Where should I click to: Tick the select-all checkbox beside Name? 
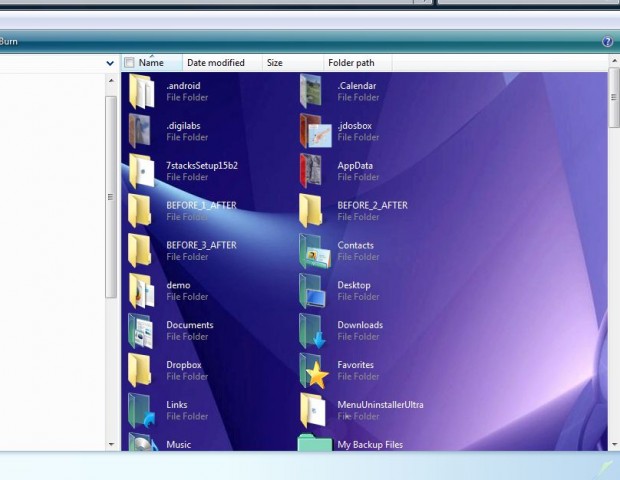point(130,63)
